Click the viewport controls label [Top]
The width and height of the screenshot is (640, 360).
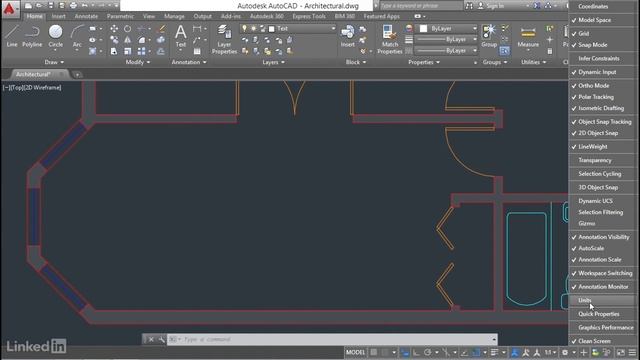(18, 87)
